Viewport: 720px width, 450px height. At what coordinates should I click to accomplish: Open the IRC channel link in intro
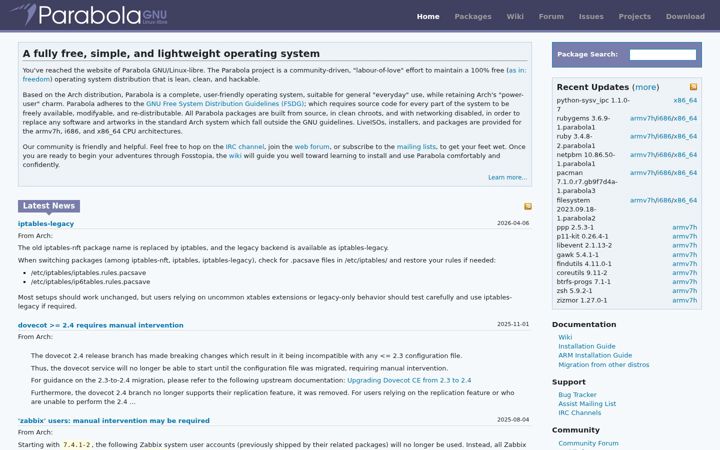pos(245,147)
